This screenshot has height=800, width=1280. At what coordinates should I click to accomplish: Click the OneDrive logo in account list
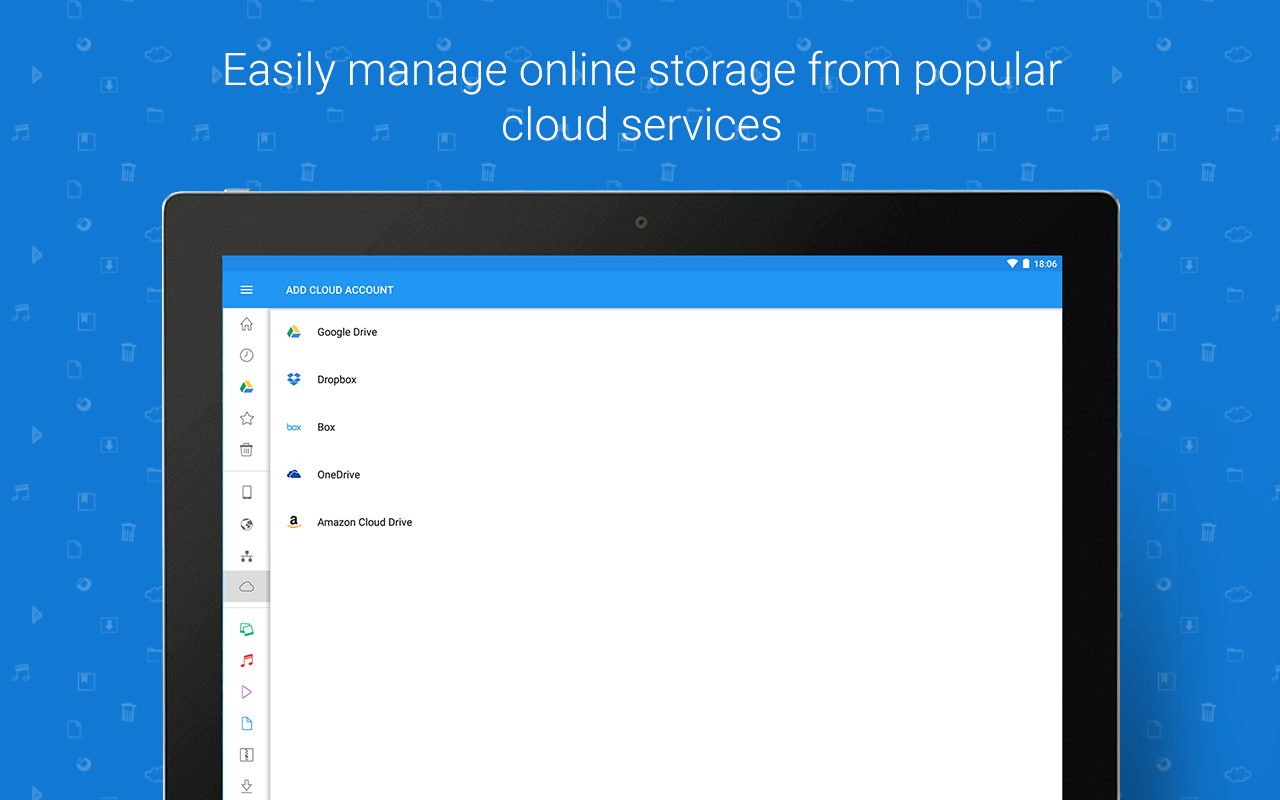click(x=294, y=475)
